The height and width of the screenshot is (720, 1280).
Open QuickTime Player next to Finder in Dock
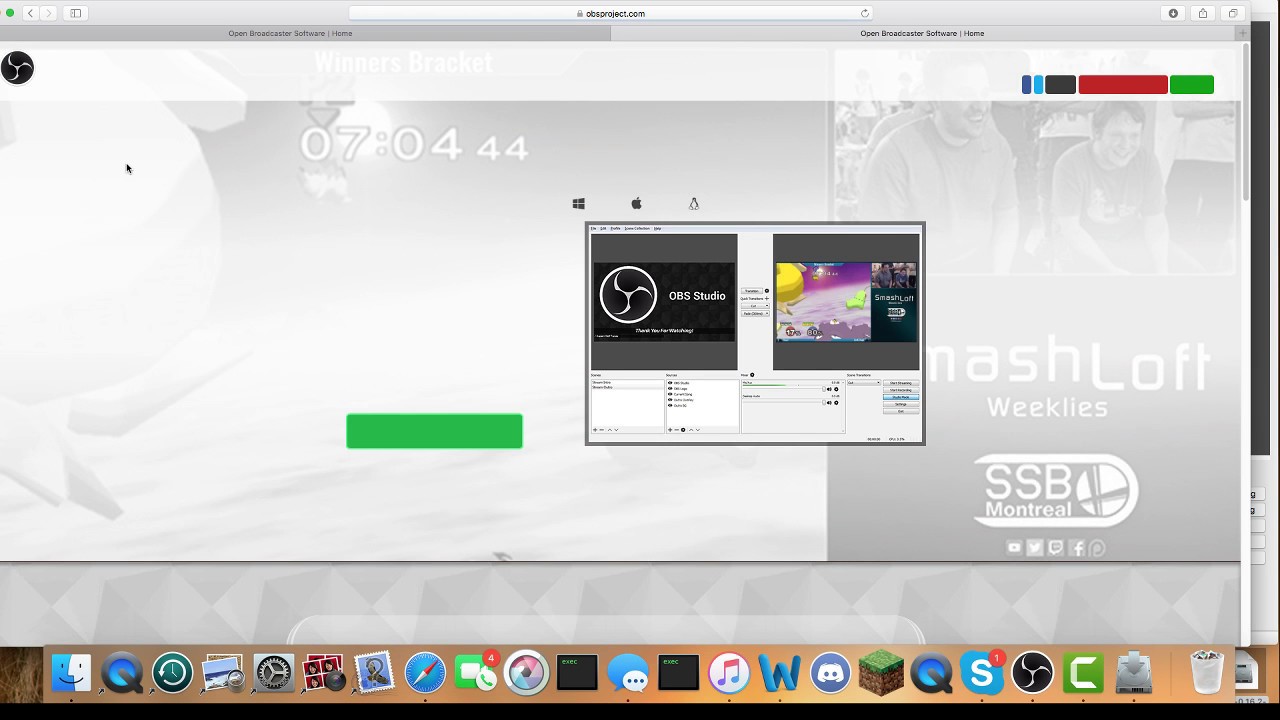pyautogui.click(x=122, y=673)
